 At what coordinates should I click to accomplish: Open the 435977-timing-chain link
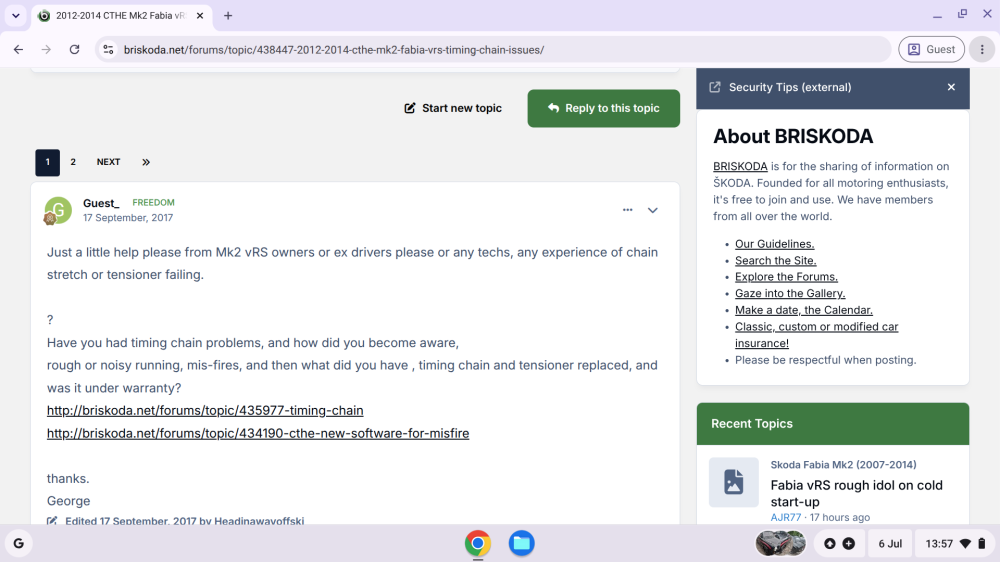(x=205, y=410)
